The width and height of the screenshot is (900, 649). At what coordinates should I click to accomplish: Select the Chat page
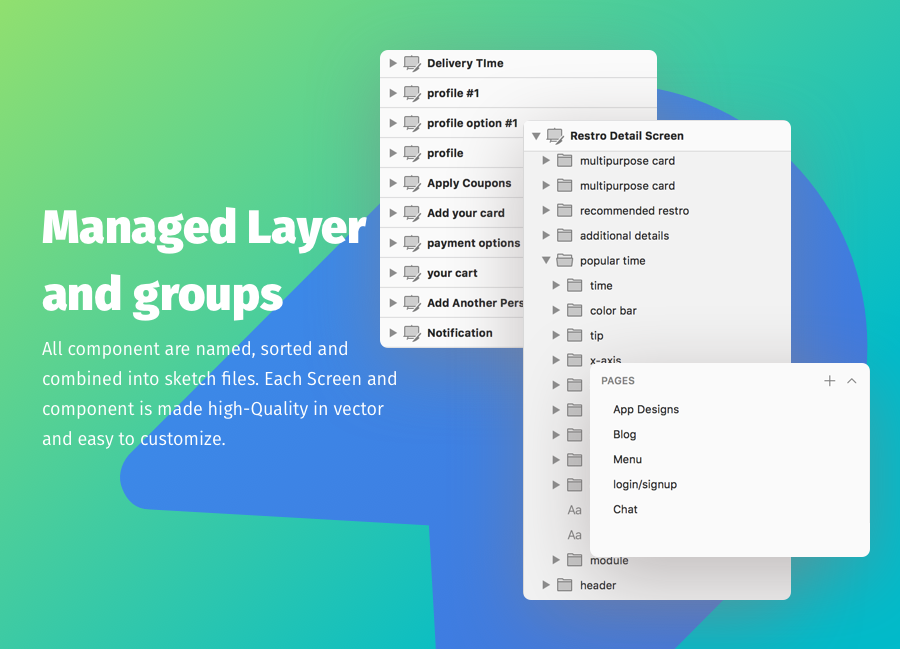(x=625, y=509)
